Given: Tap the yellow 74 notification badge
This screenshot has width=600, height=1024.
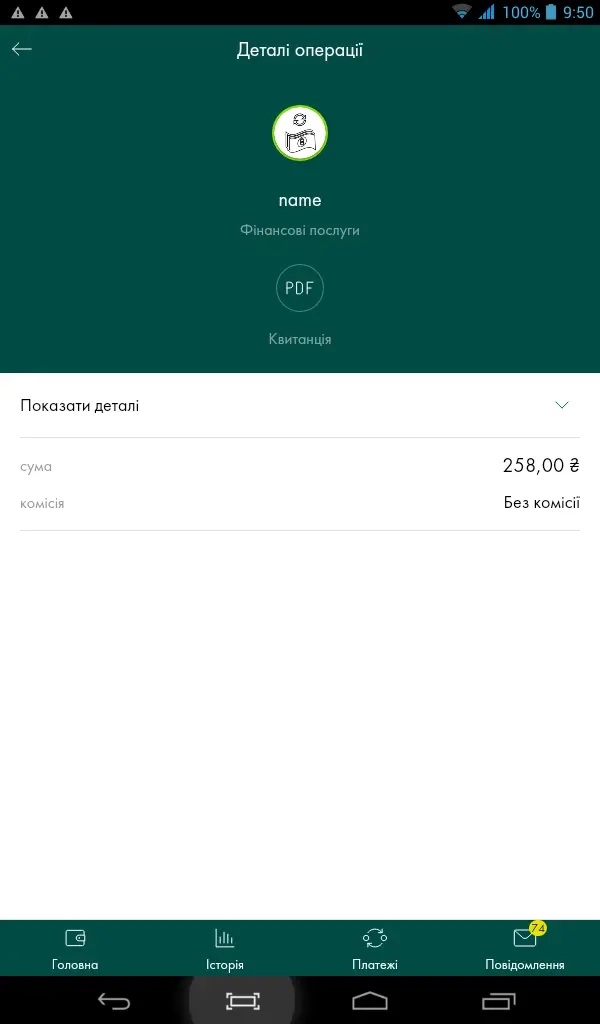Looking at the screenshot, I should (x=538, y=928).
